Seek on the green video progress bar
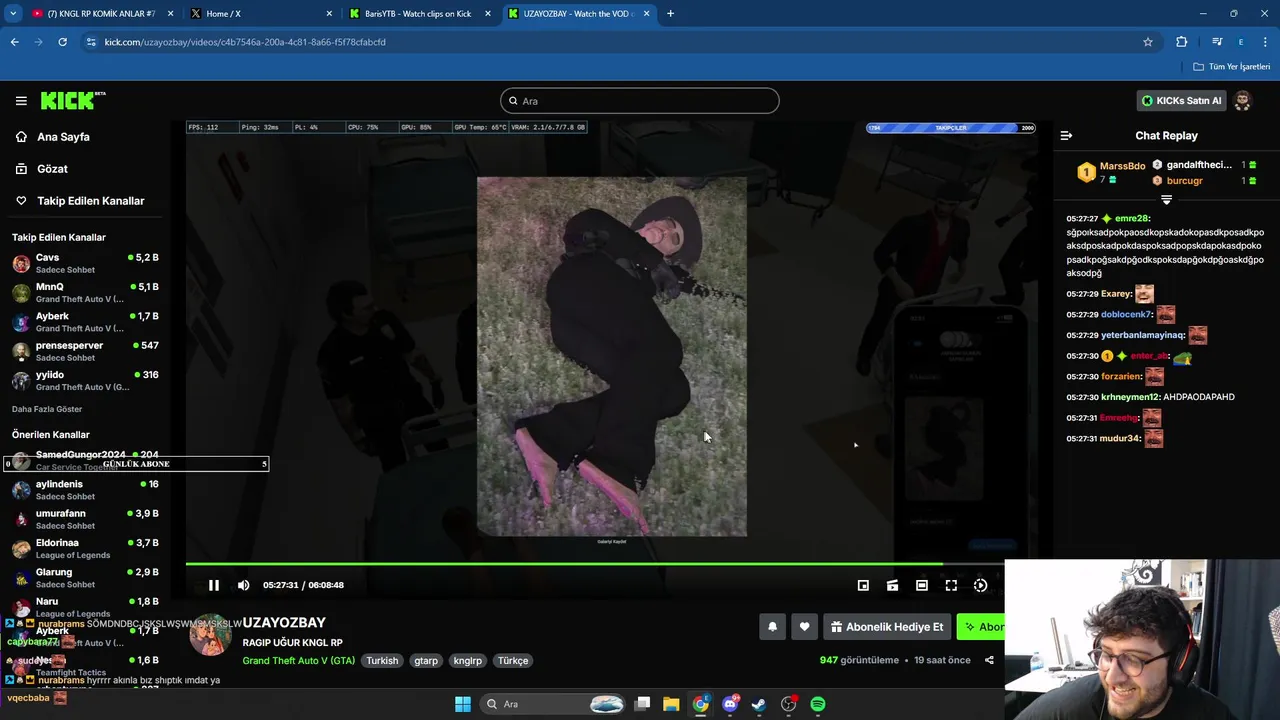The image size is (1280, 720). click(595, 564)
